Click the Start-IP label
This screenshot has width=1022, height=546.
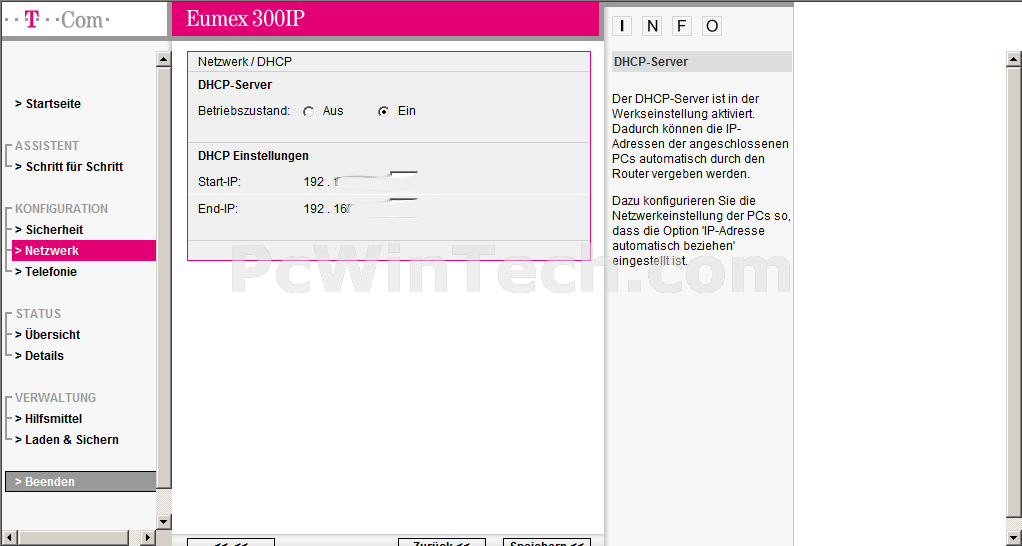coord(220,182)
